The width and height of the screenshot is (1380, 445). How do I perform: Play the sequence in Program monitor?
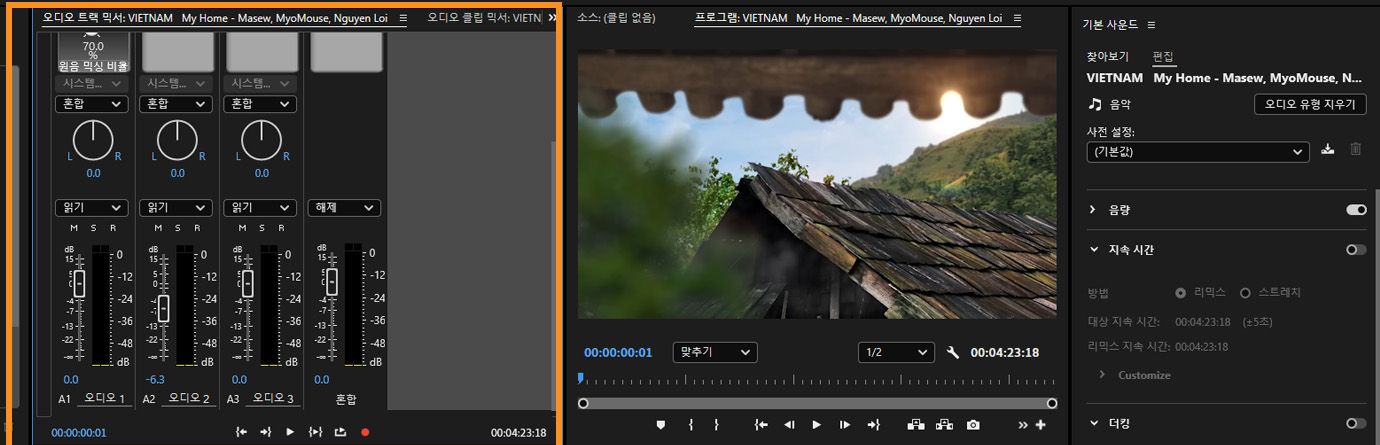coord(816,425)
